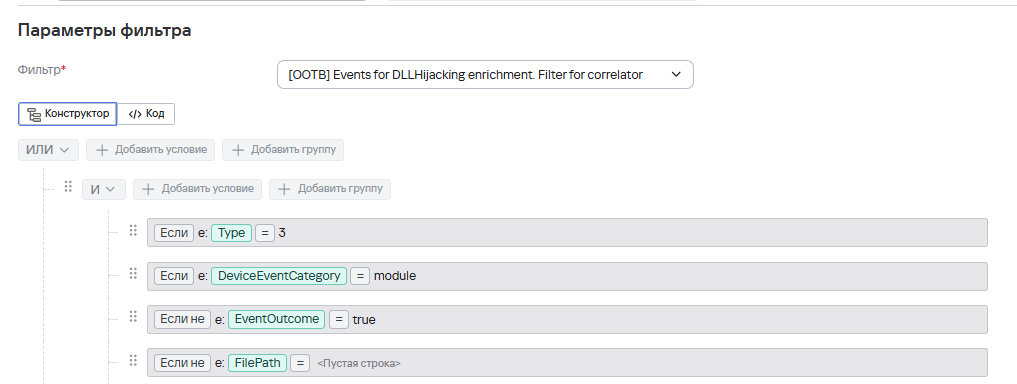The width and height of the screenshot is (1017, 384).
Task: Open the ИЛИ logical operator dropdown
Action: coord(48,150)
